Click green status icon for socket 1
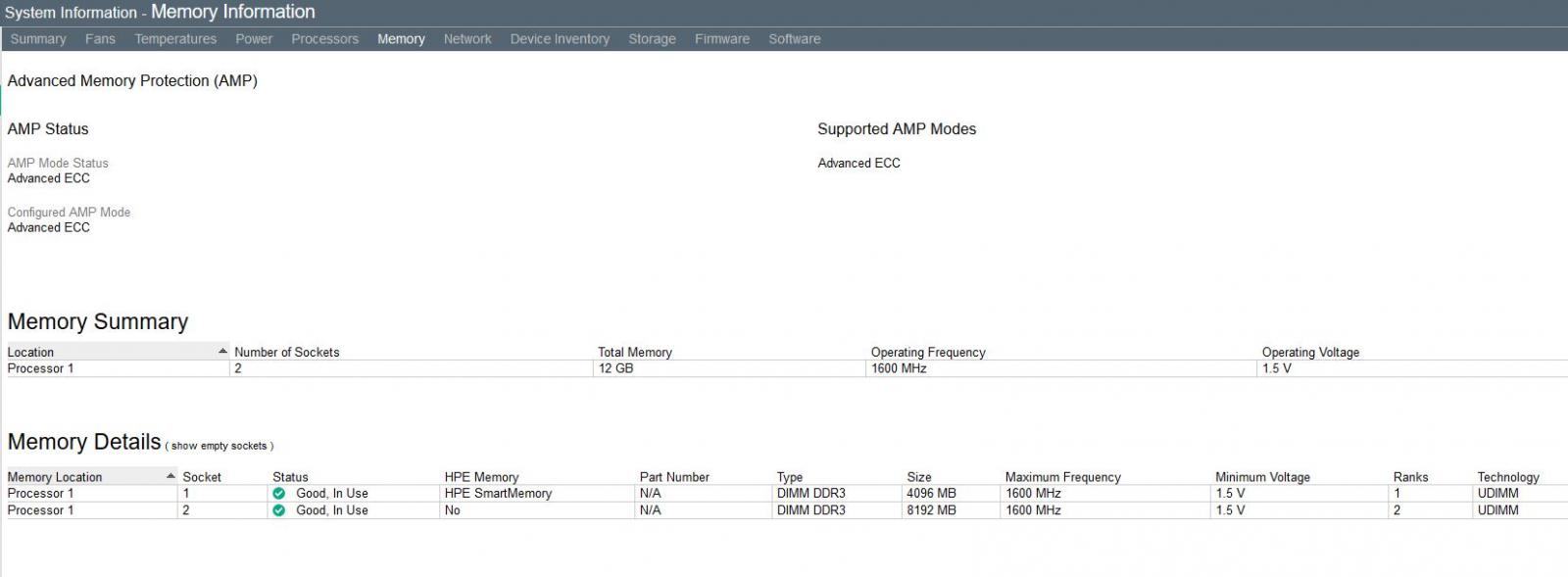1568x577 pixels. point(279,494)
